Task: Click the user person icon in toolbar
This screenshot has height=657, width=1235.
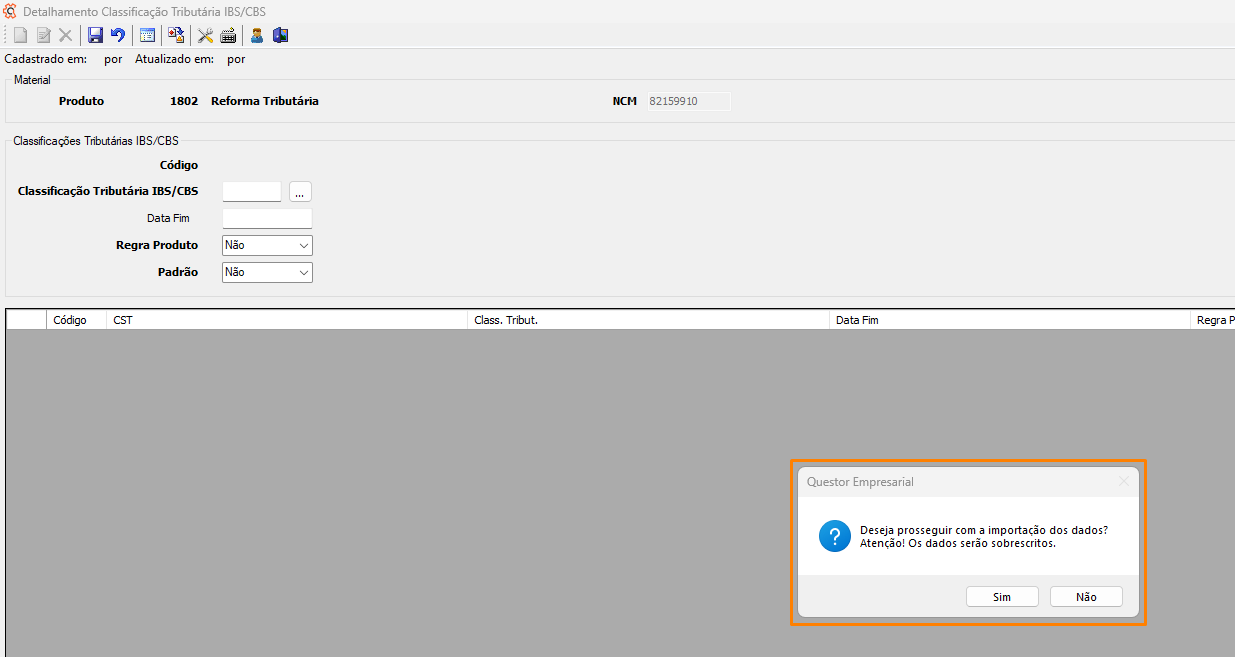Action: [x=257, y=35]
